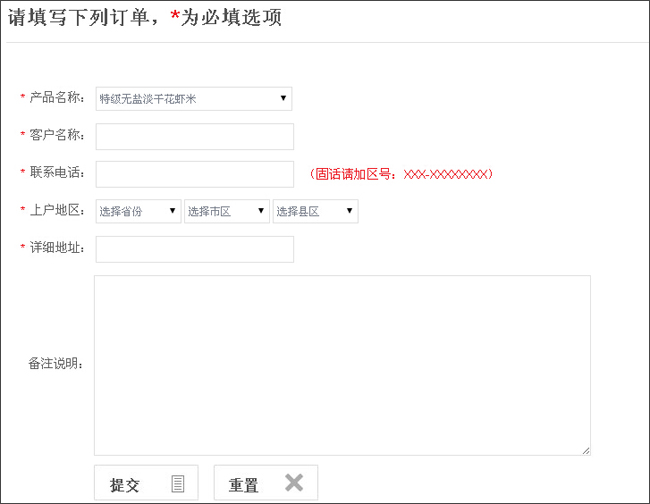Screen dimensions: 650x504
Task: Click into the 联系电话 phone field
Action: tap(194, 174)
